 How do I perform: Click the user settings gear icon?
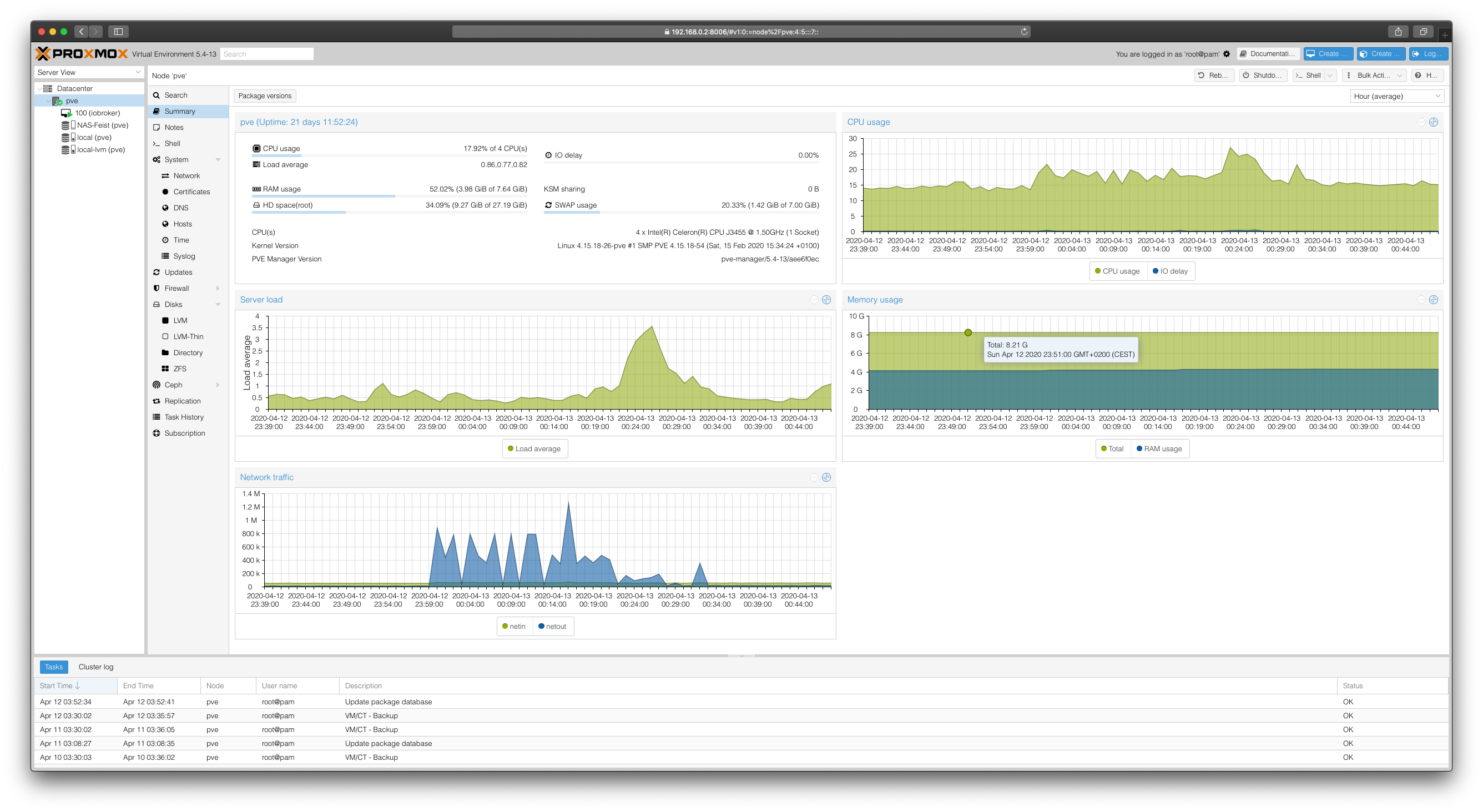[1227, 54]
